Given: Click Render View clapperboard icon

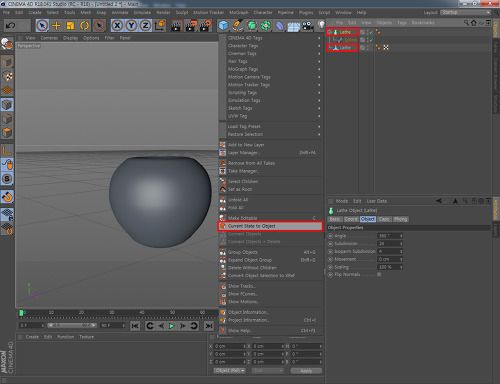Looking at the screenshot, I should pos(176,25).
